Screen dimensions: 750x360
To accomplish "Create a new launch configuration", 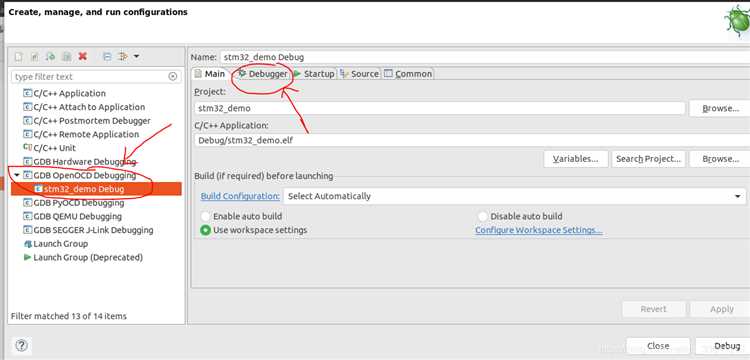I will tap(18, 56).
